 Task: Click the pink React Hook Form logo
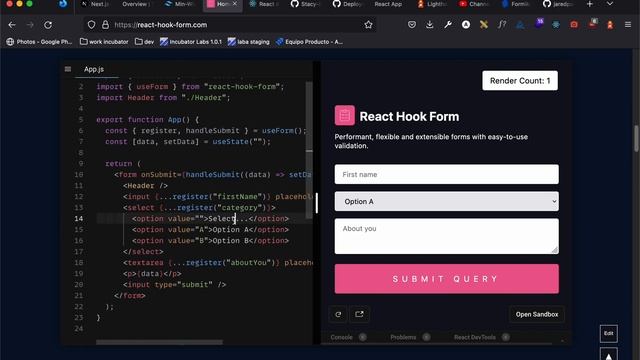tap(344, 116)
